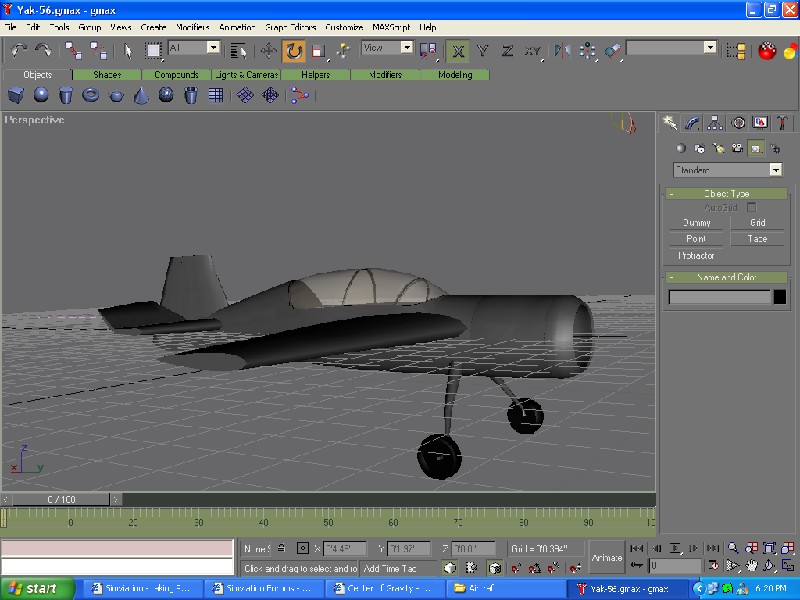Toggle Restrict to Y axis constraint
Screen dimensions: 800x600
pos(483,50)
